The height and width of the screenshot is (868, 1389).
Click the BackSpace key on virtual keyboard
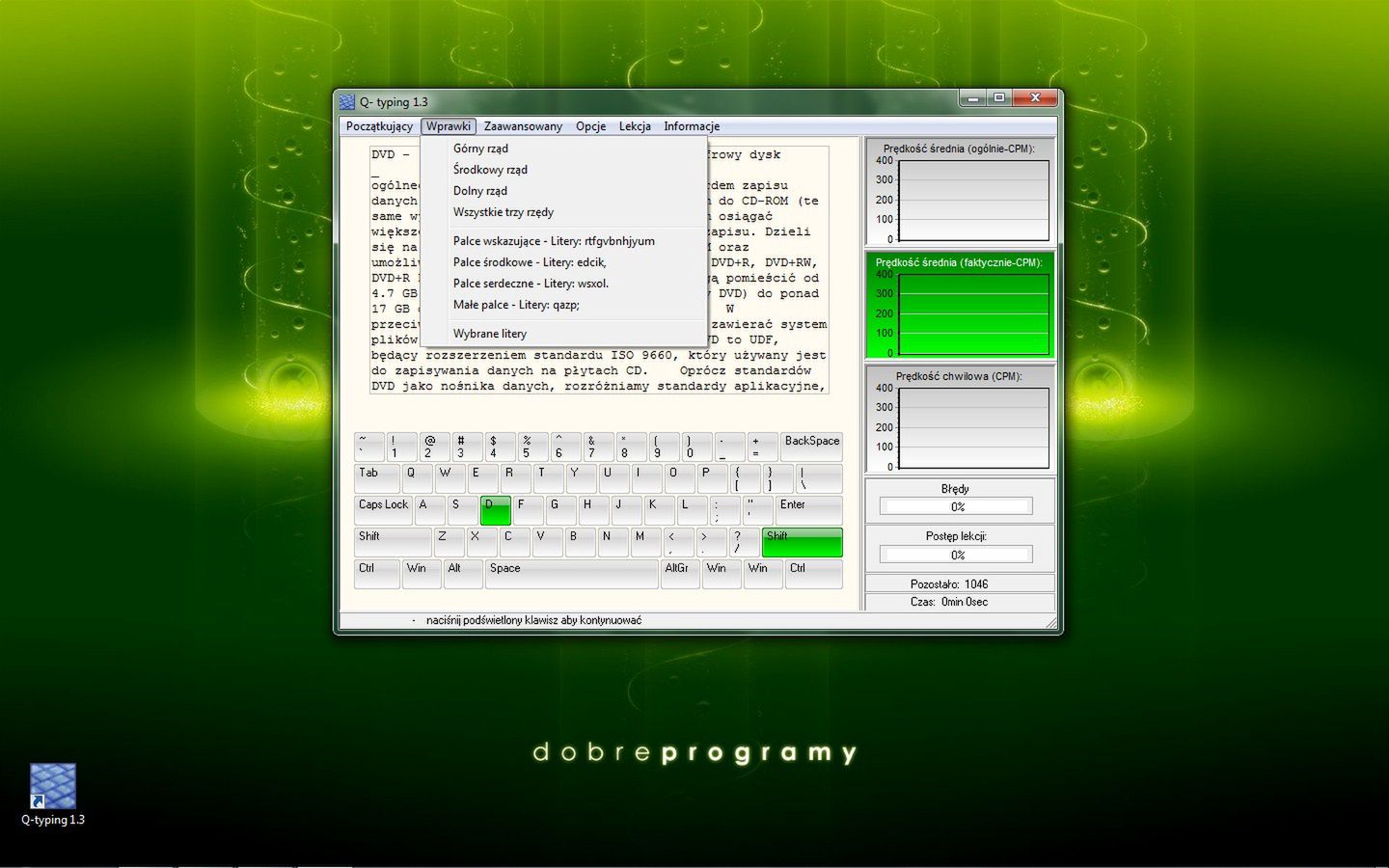pyautogui.click(x=811, y=447)
